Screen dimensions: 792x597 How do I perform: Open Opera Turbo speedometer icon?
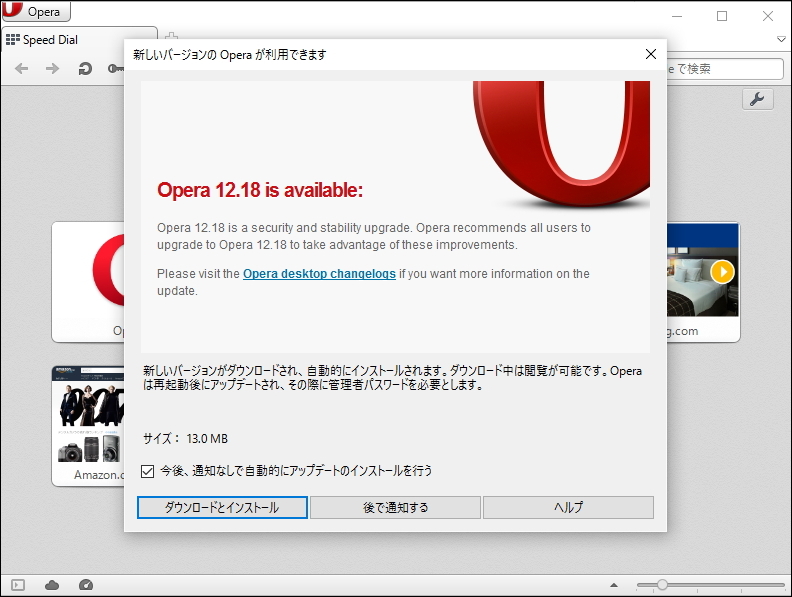tap(86, 585)
